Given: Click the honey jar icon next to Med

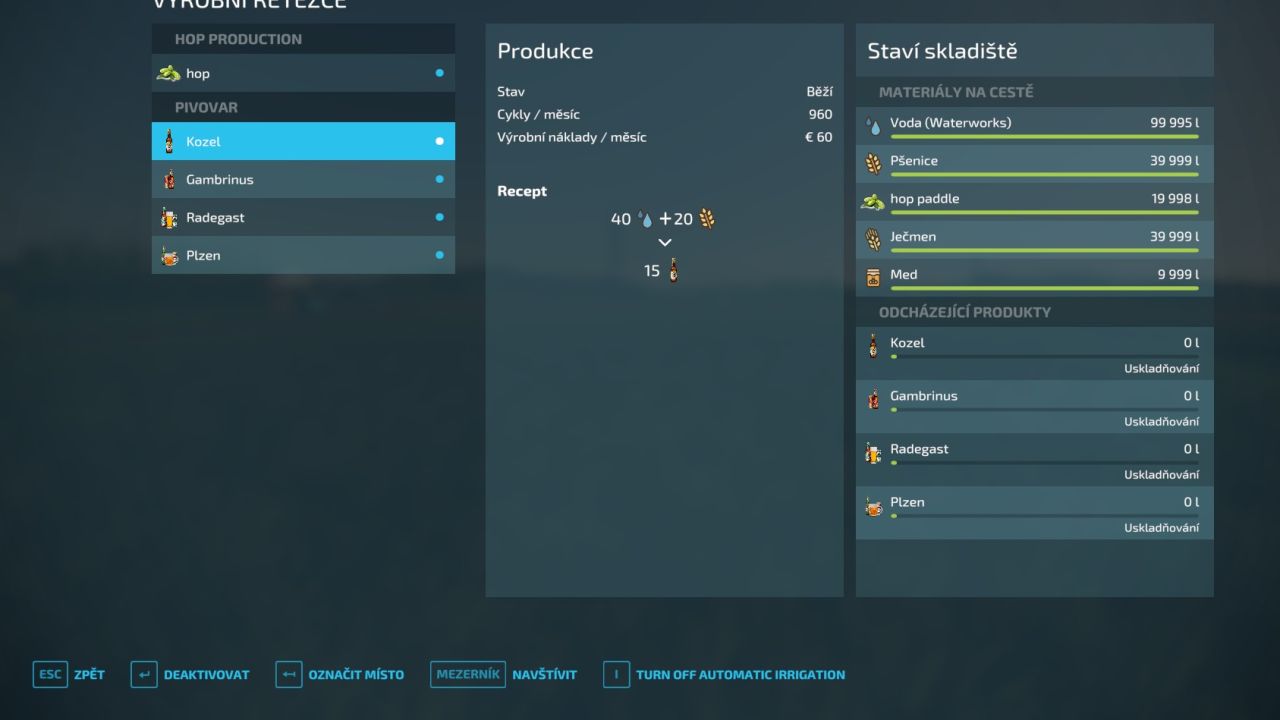Looking at the screenshot, I should click(x=873, y=276).
